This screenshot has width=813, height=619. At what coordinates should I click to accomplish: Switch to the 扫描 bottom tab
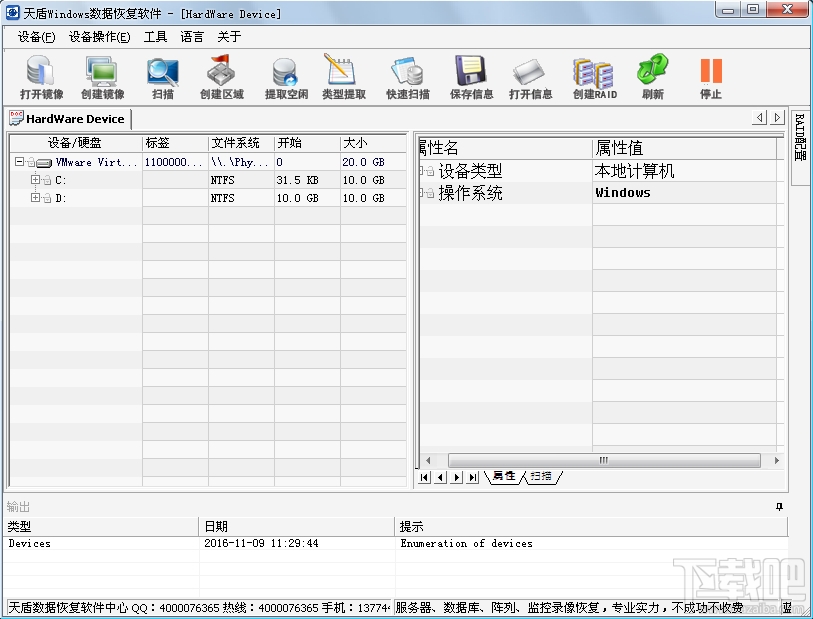[541, 476]
